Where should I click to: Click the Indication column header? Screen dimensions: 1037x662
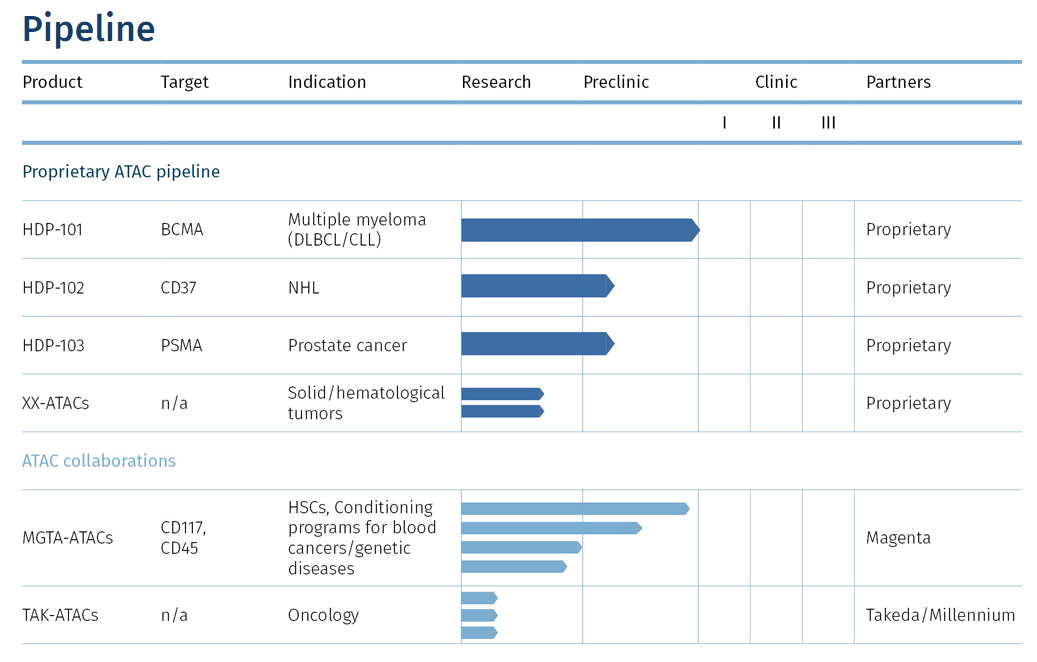pos(327,82)
